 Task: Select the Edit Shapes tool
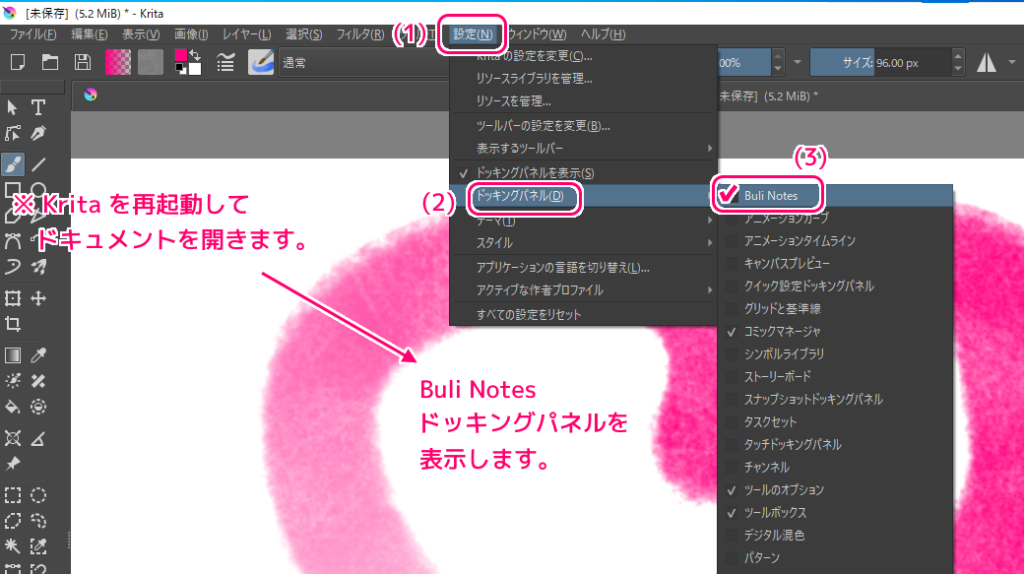click(12, 134)
